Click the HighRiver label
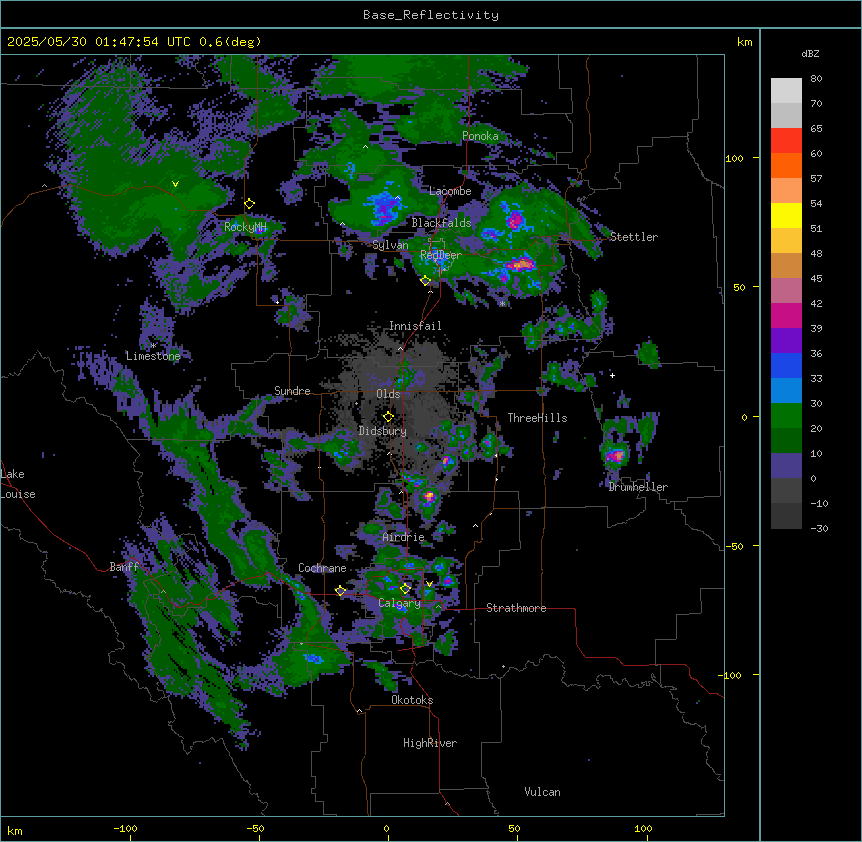 pyautogui.click(x=430, y=743)
